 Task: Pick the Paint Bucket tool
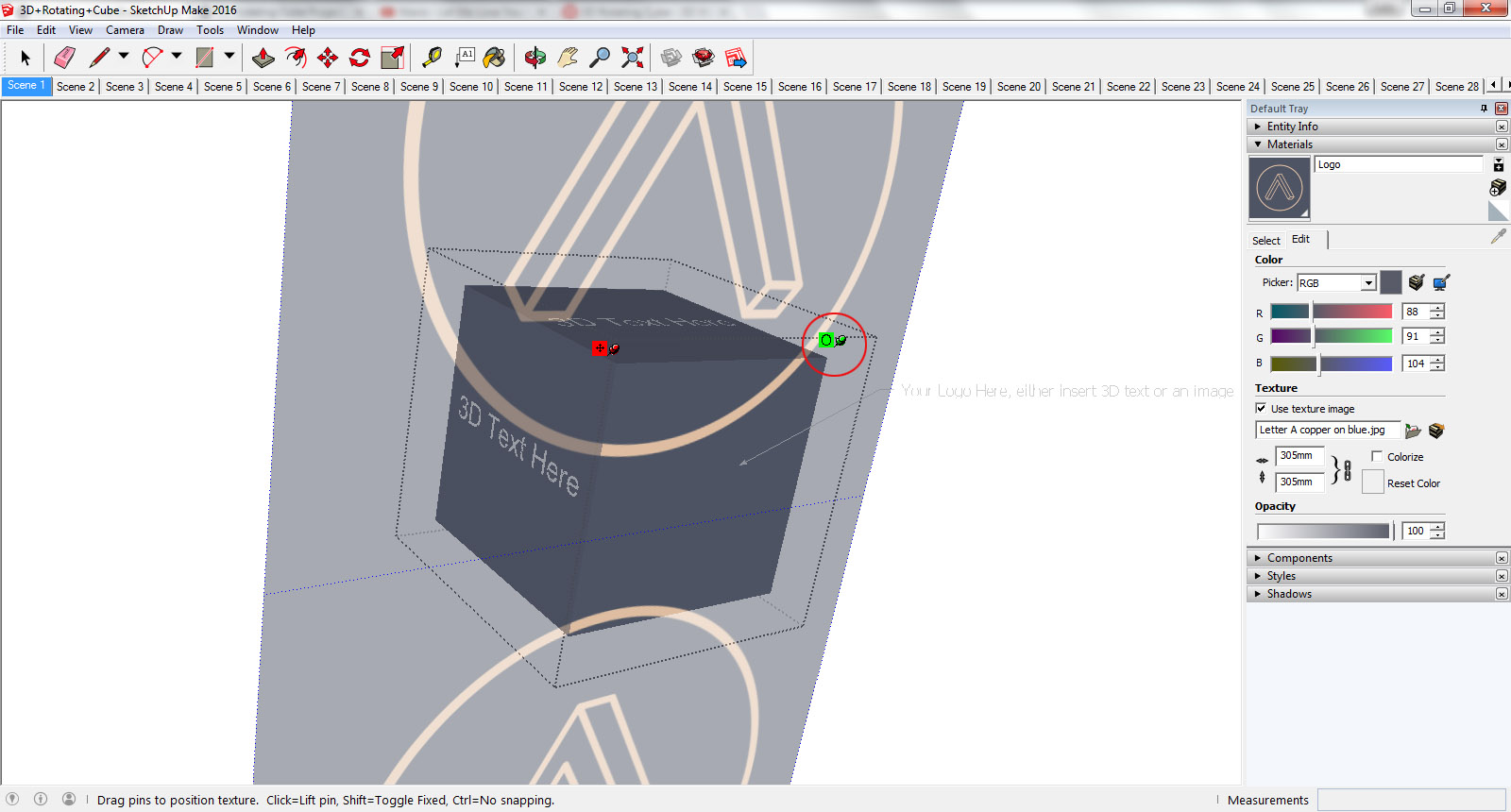point(494,58)
